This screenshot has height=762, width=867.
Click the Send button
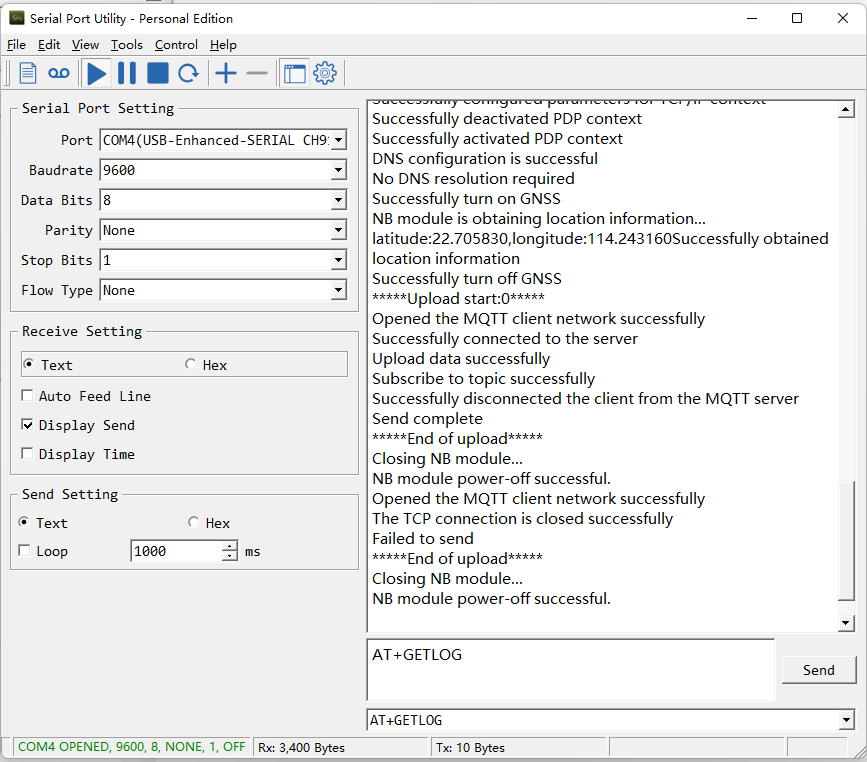(819, 670)
